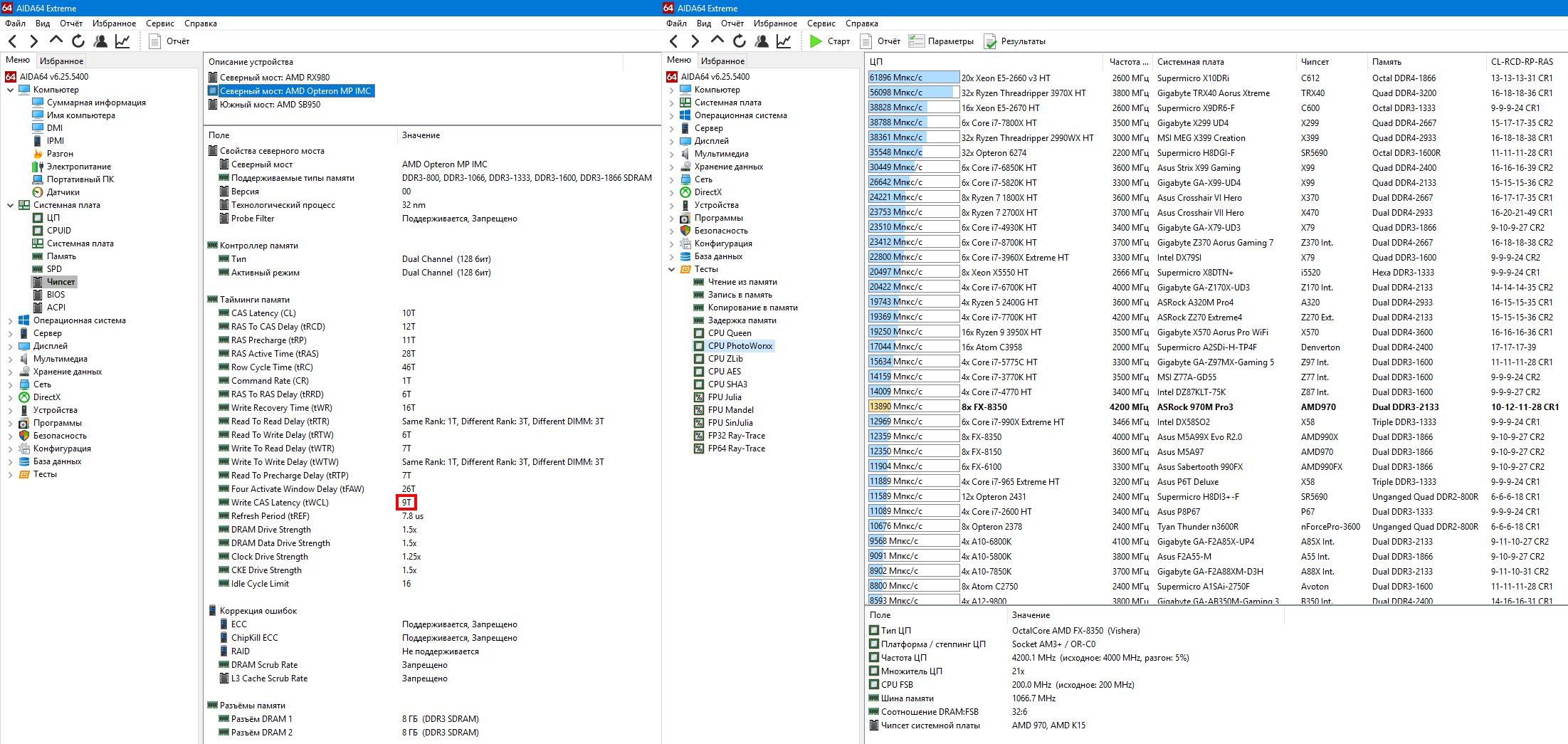Viewport: 1568px width, 744px height.
Task: Expand Конфигурация in the right window tree
Action: [x=672, y=243]
